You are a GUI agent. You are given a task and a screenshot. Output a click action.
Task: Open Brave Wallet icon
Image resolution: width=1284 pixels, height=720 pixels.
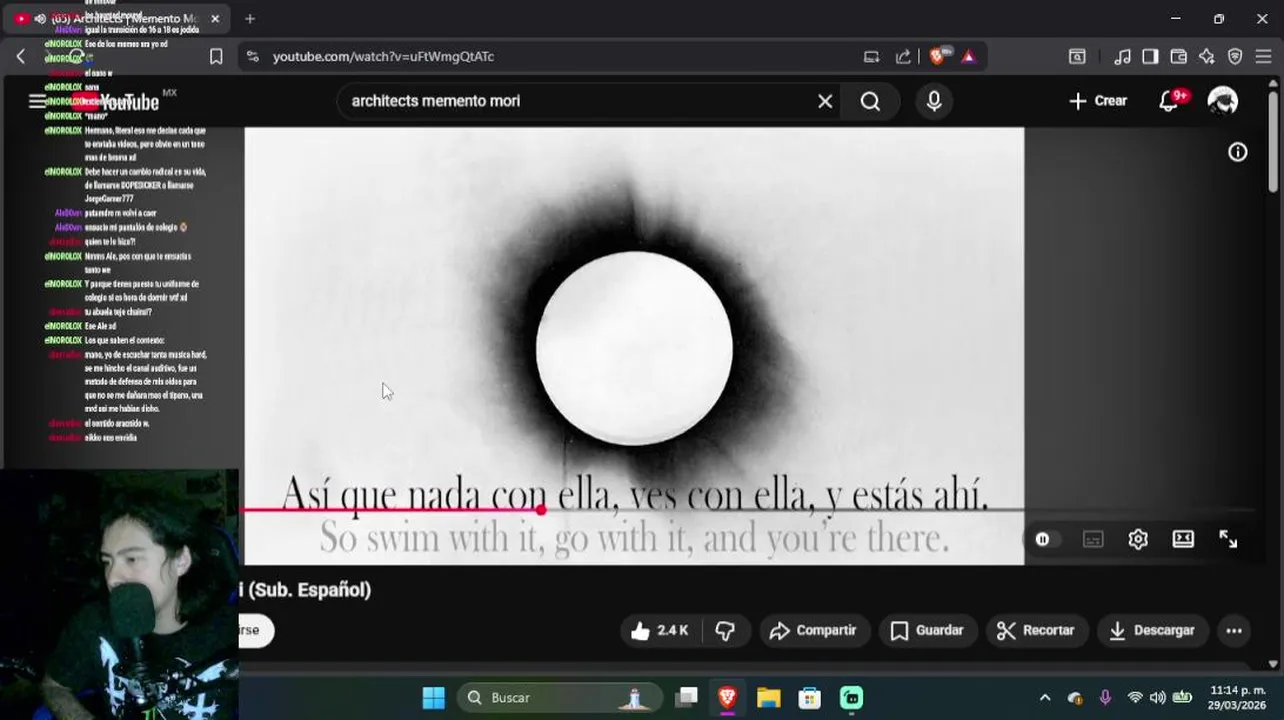tap(1179, 57)
